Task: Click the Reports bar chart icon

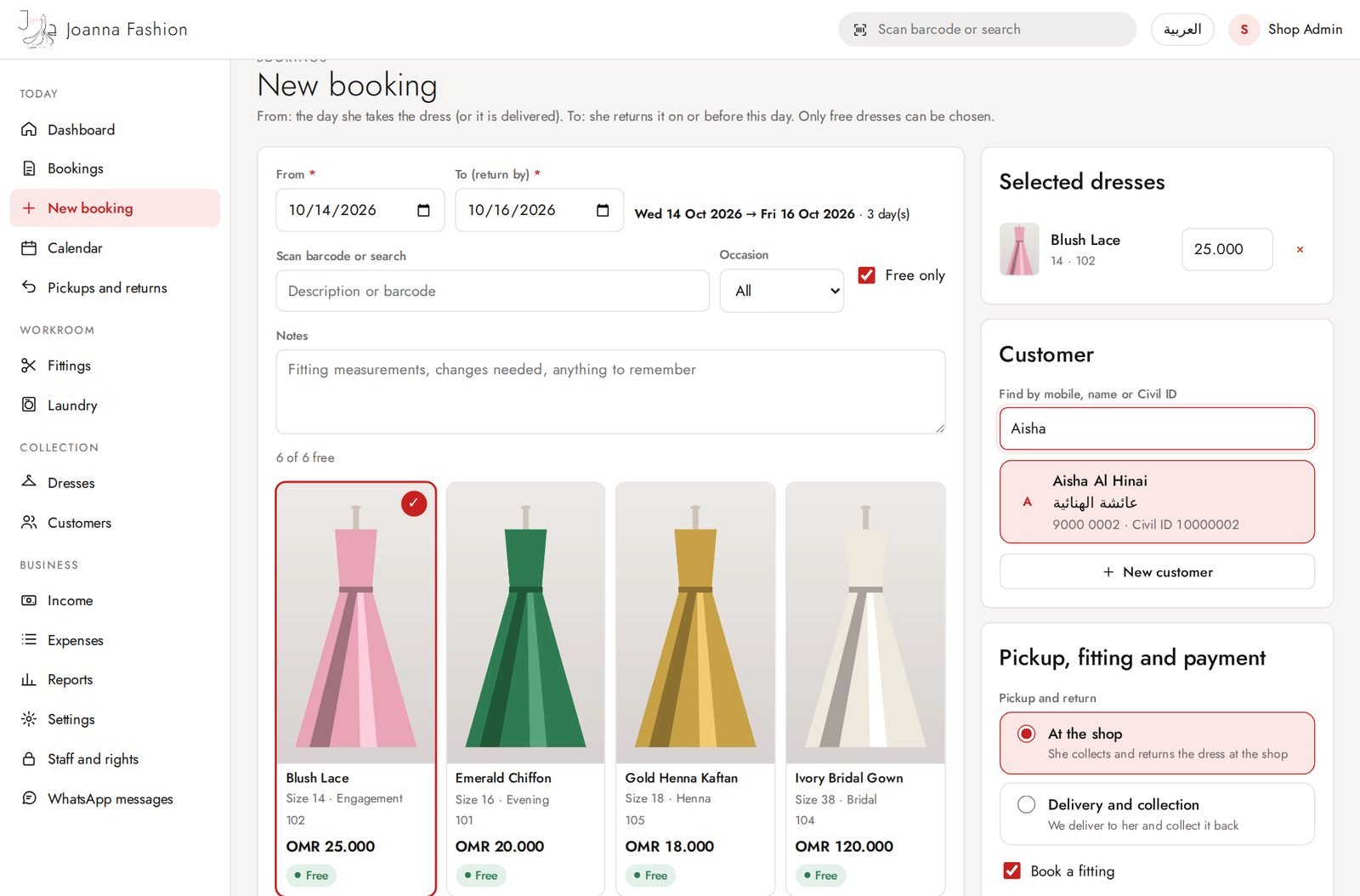Action: point(29,679)
